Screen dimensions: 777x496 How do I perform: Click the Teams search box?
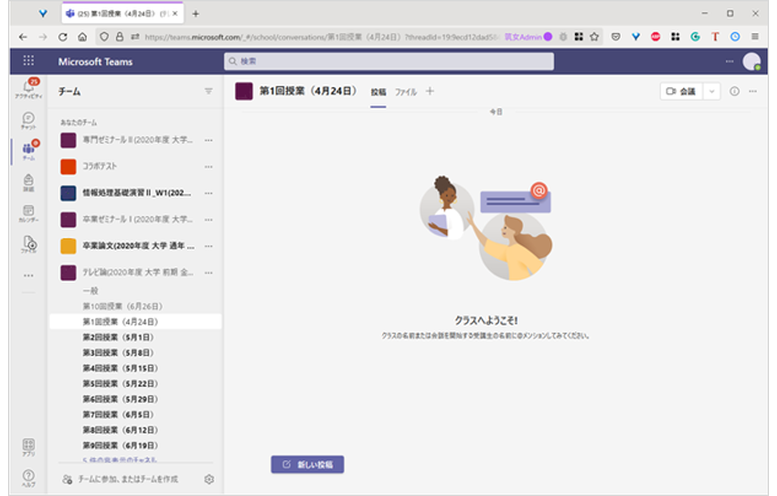[389, 61]
